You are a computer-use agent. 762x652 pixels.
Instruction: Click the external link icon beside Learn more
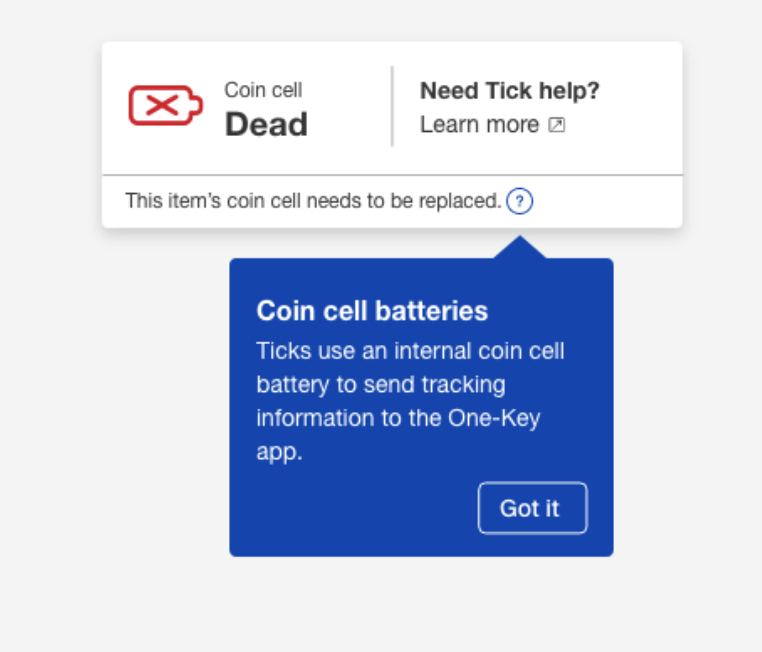pos(556,125)
